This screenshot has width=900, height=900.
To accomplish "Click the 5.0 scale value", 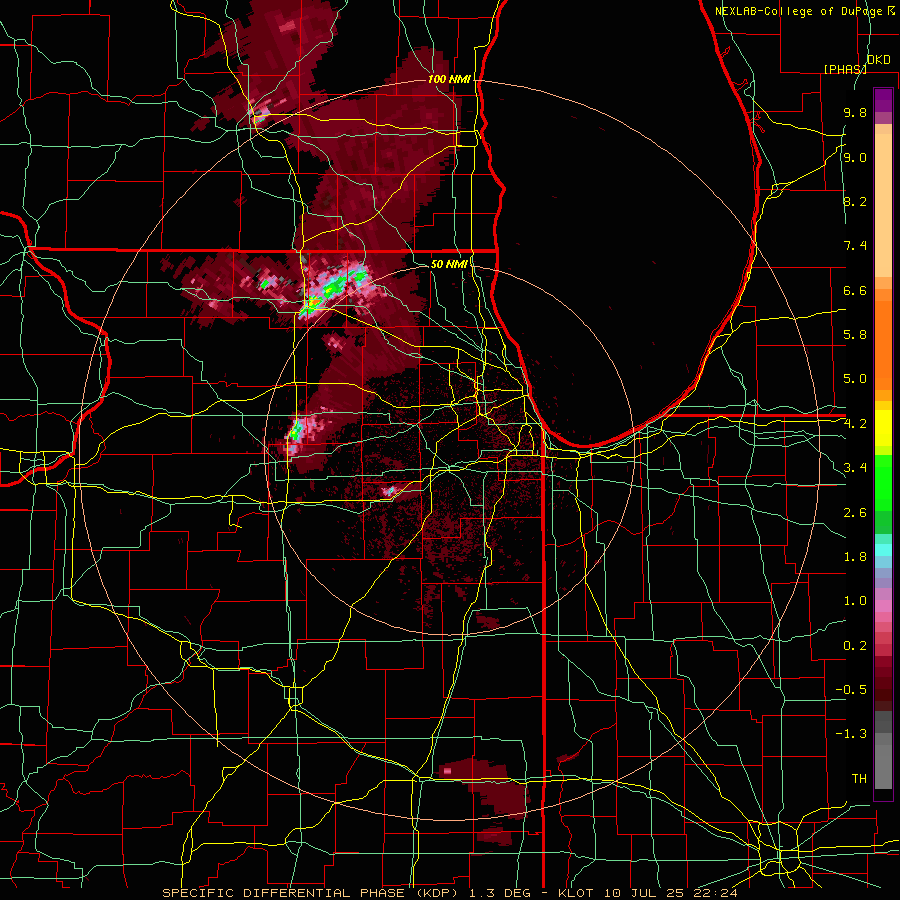I will point(855,379).
